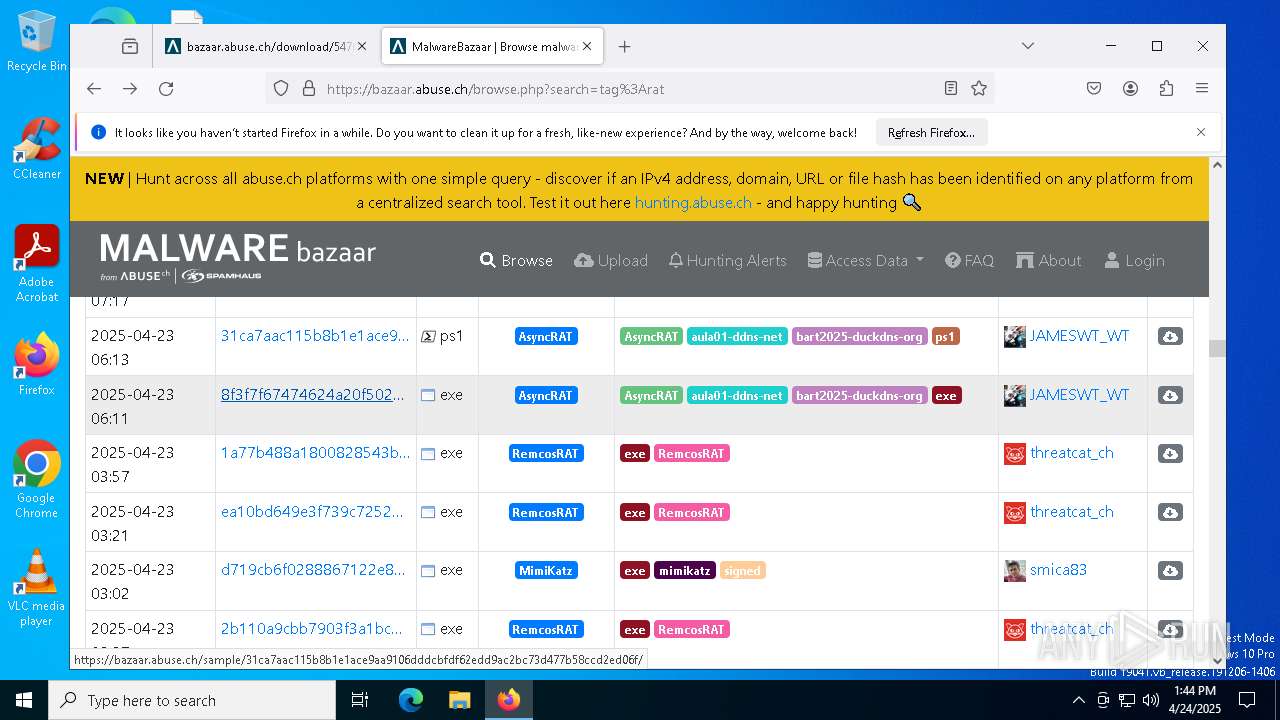This screenshot has height=720, width=1280.
Task: Click aula01-ddns-net tag in ps1 row
Action: (737, 337)
